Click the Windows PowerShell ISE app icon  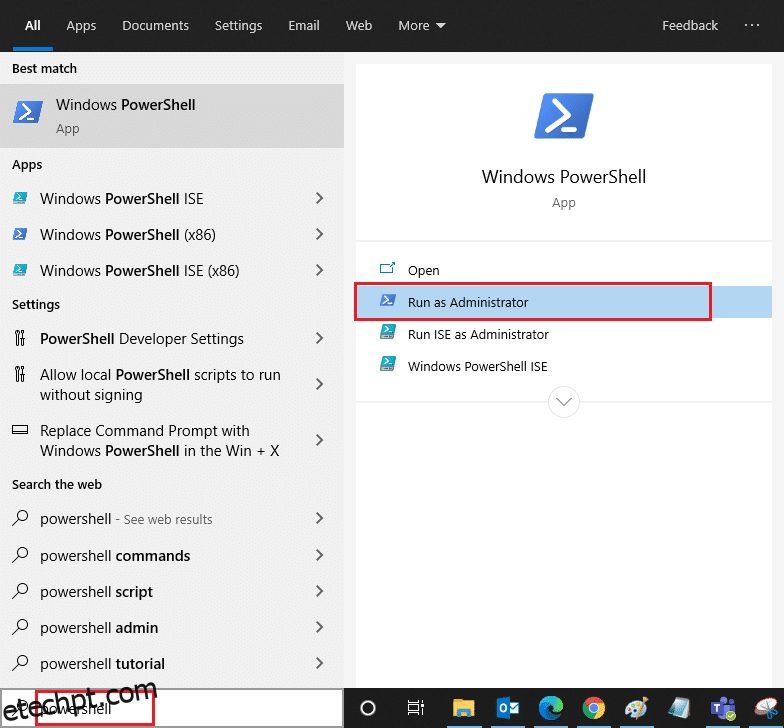point(20,198)
